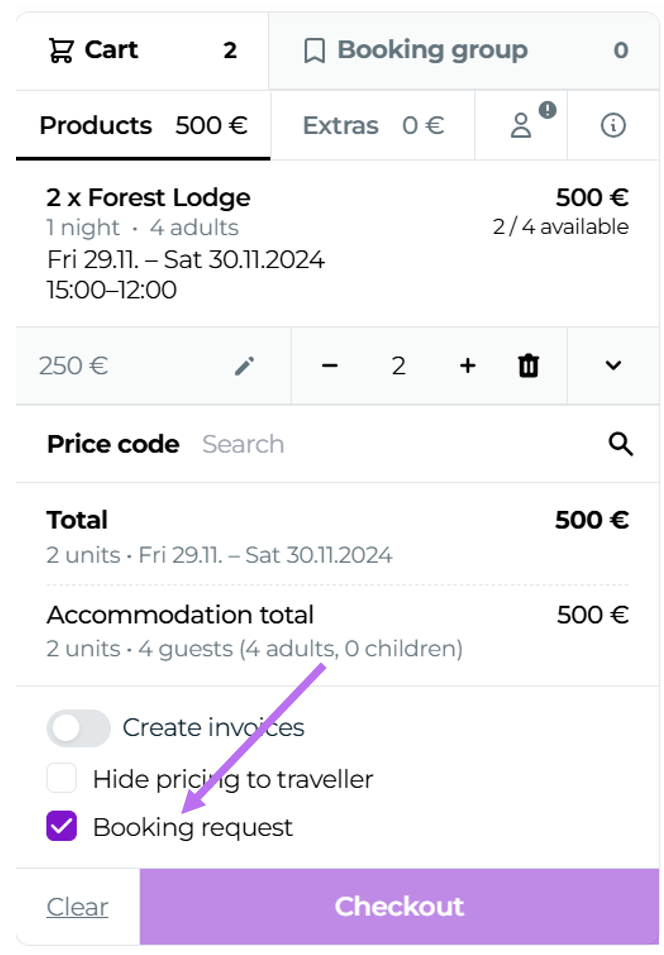The width and height of the screenshot is (664, 955).
Task: Uncheck the Booking request checkbox
Action: [x=62, y=827]
